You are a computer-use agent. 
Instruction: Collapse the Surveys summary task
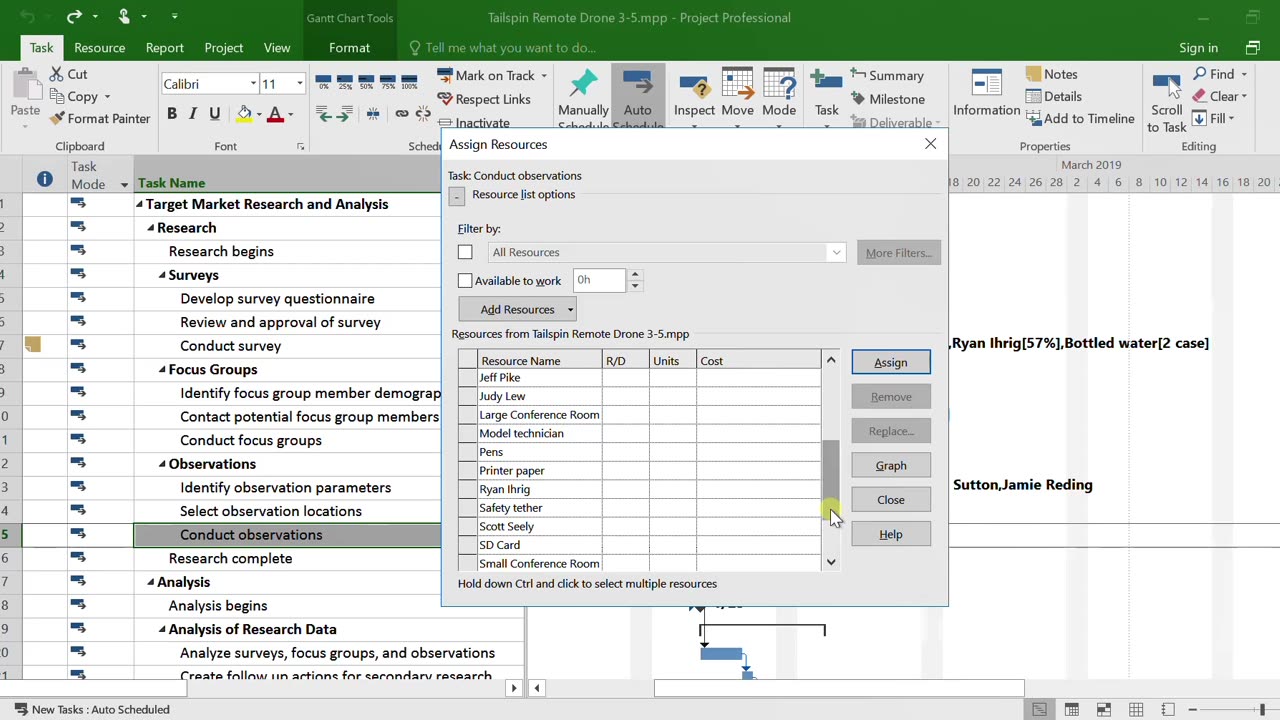(162, 275)
